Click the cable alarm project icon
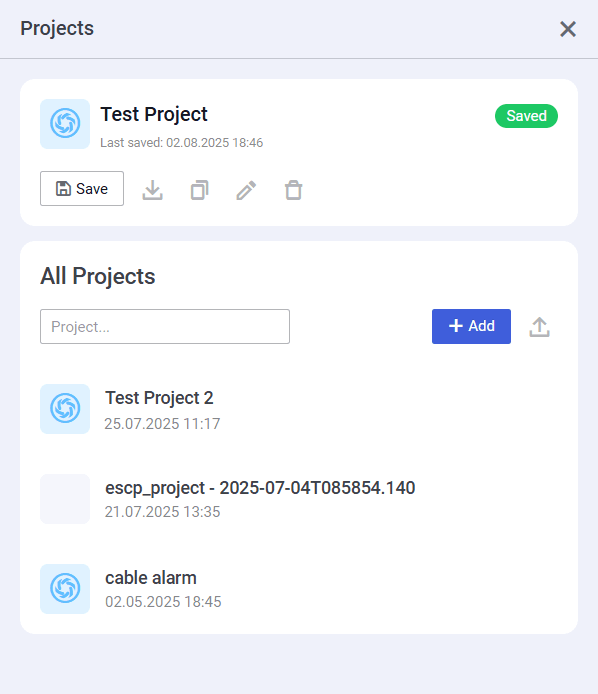Screen dimensions: 598x694 click(x=65, y=589)
